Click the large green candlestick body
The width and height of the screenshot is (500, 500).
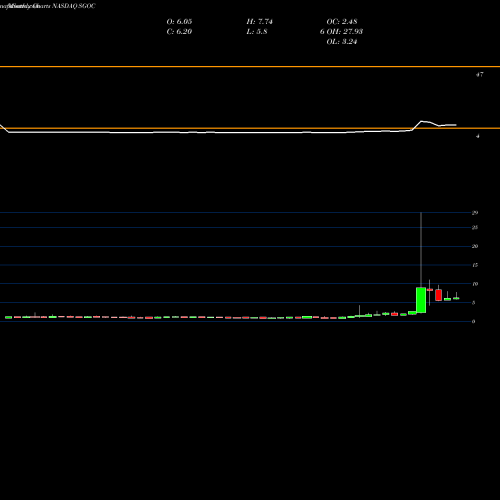click(421, 300)
